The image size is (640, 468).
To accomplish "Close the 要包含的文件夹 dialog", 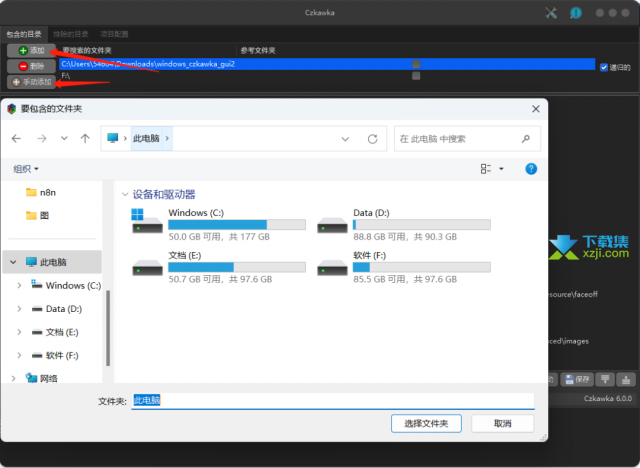I will (536, 109).
